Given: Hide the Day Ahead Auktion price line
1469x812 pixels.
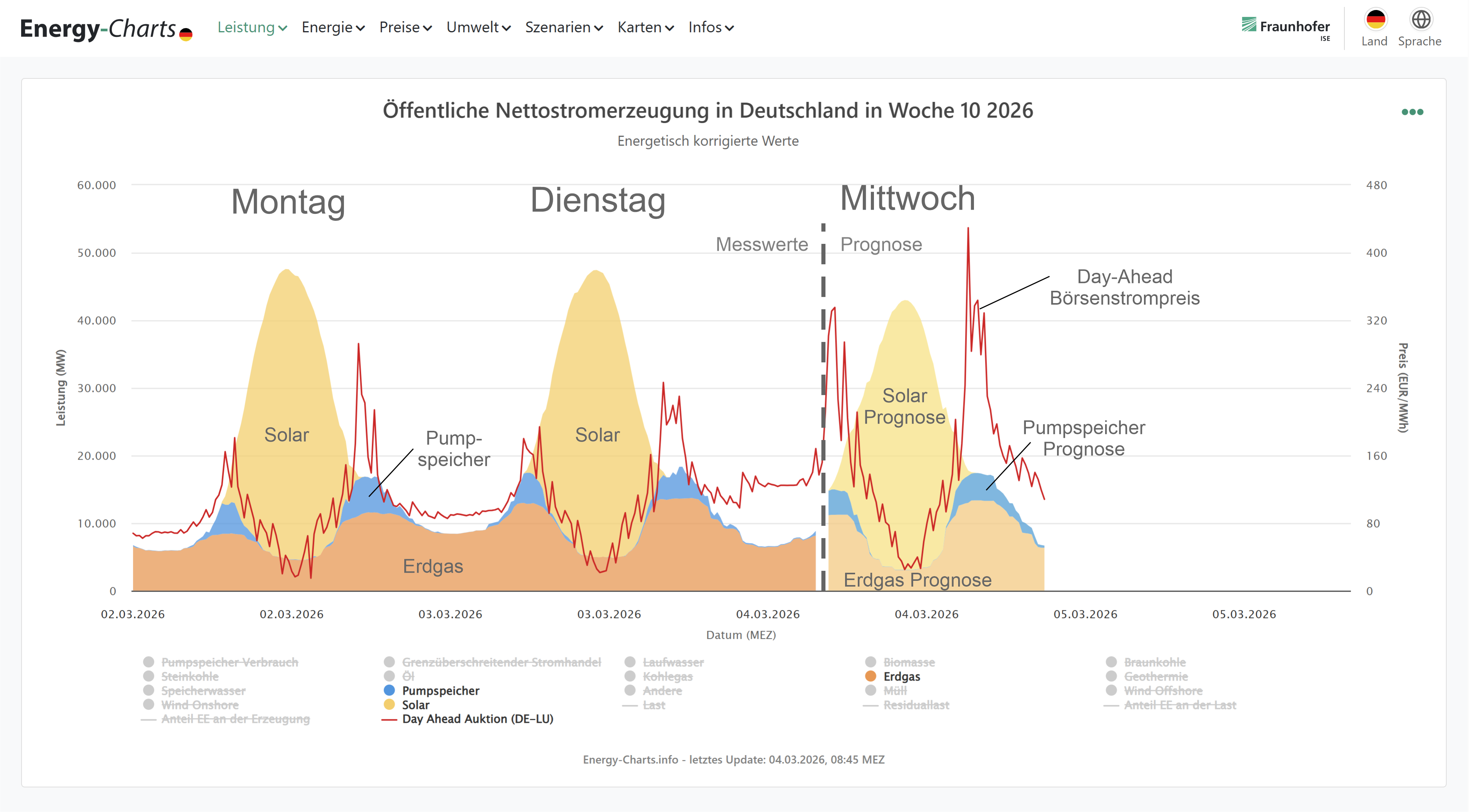Looking at the screenshot, I should point(477,719).
